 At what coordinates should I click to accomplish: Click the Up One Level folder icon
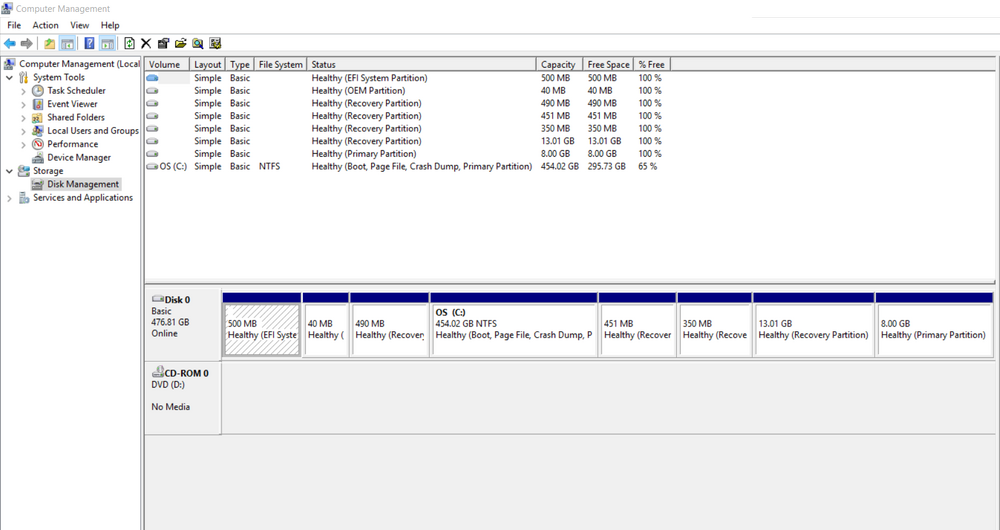click(49, 43)
